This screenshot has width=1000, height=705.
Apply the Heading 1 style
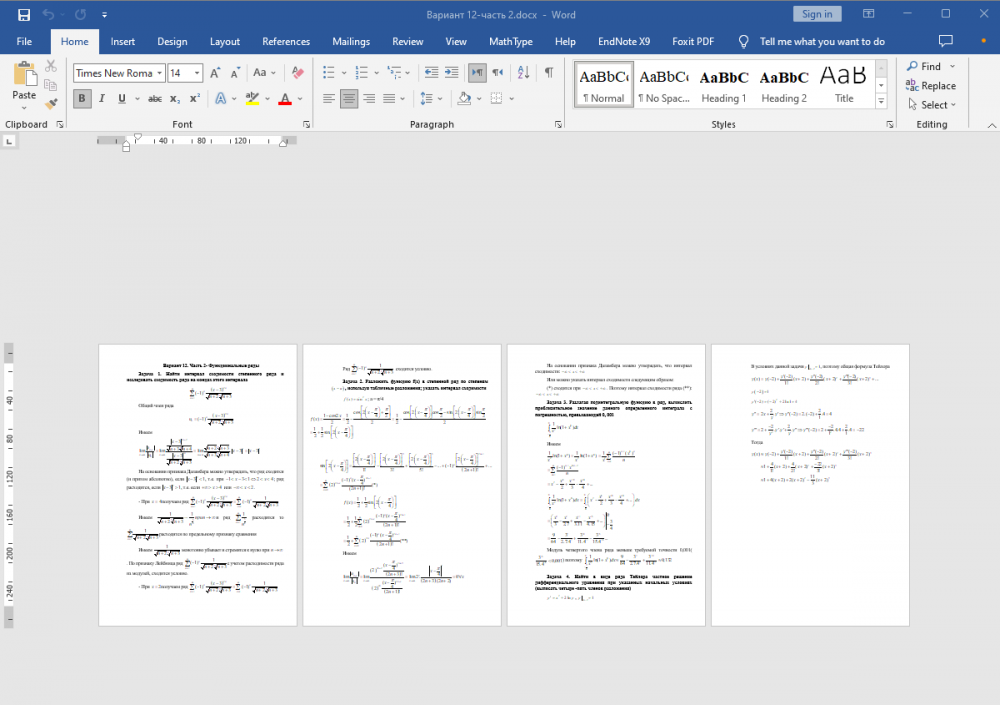(x=724, y=84)
